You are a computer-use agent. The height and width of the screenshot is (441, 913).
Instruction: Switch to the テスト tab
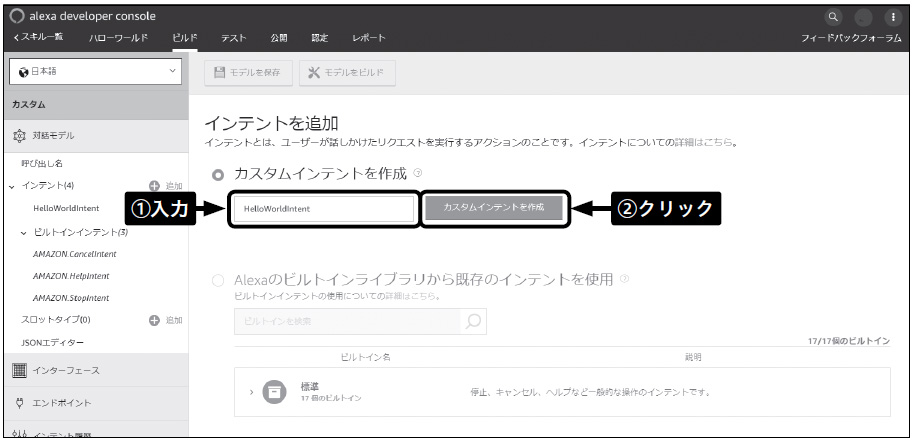(233, 38)
